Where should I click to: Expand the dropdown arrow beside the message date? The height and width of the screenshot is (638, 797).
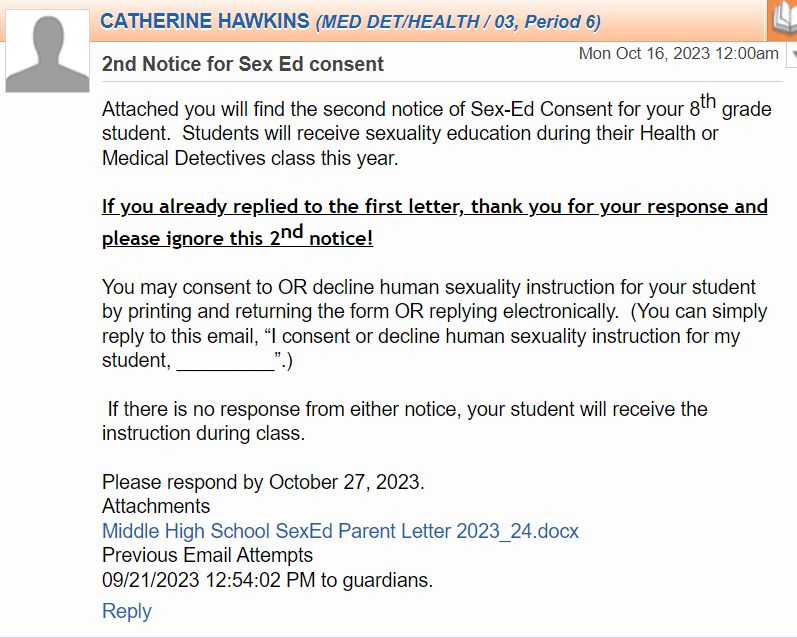(791, 54)
